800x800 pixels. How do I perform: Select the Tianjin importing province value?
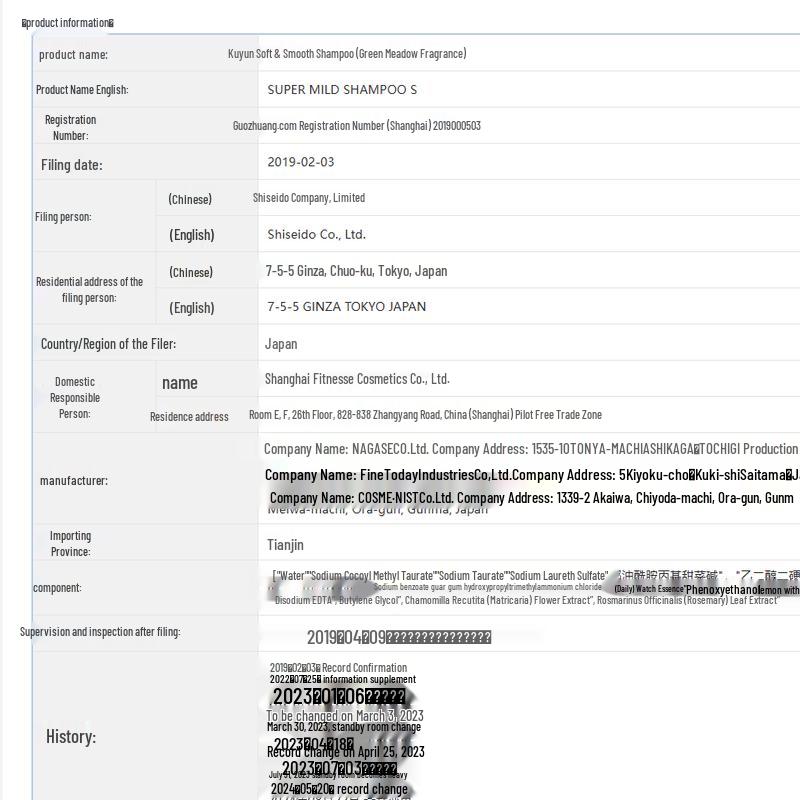285,545
